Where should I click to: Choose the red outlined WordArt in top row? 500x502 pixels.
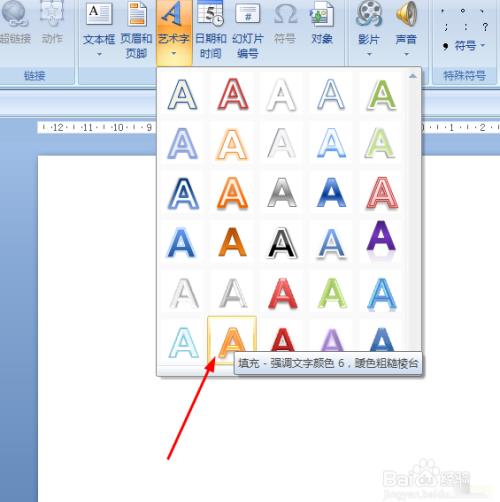pos(233,94)
